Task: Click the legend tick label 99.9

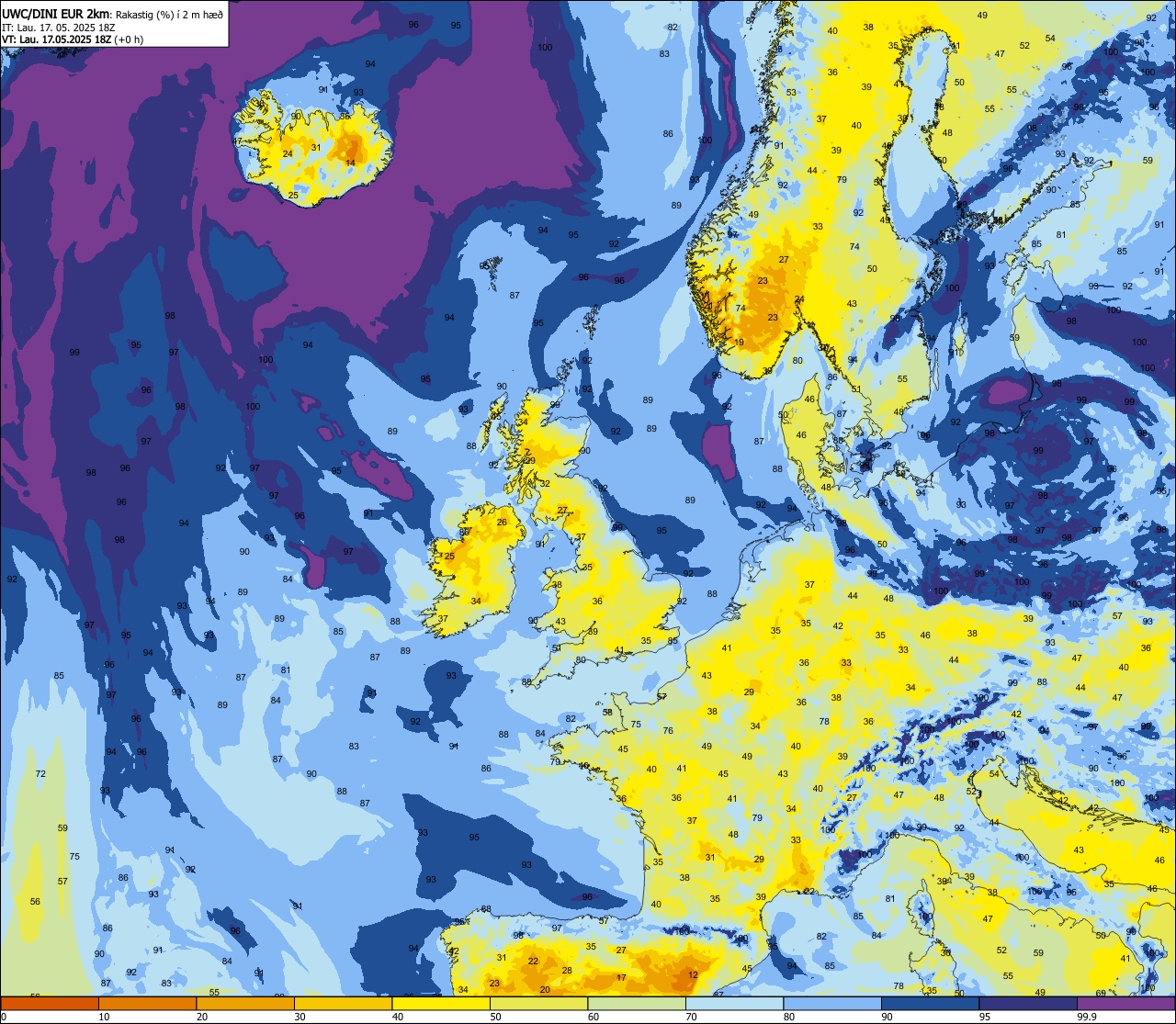Action: (x=1088, y=1017)
